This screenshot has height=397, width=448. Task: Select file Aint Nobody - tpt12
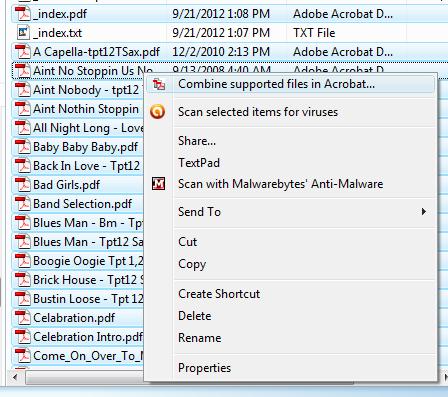click(86, 90)
